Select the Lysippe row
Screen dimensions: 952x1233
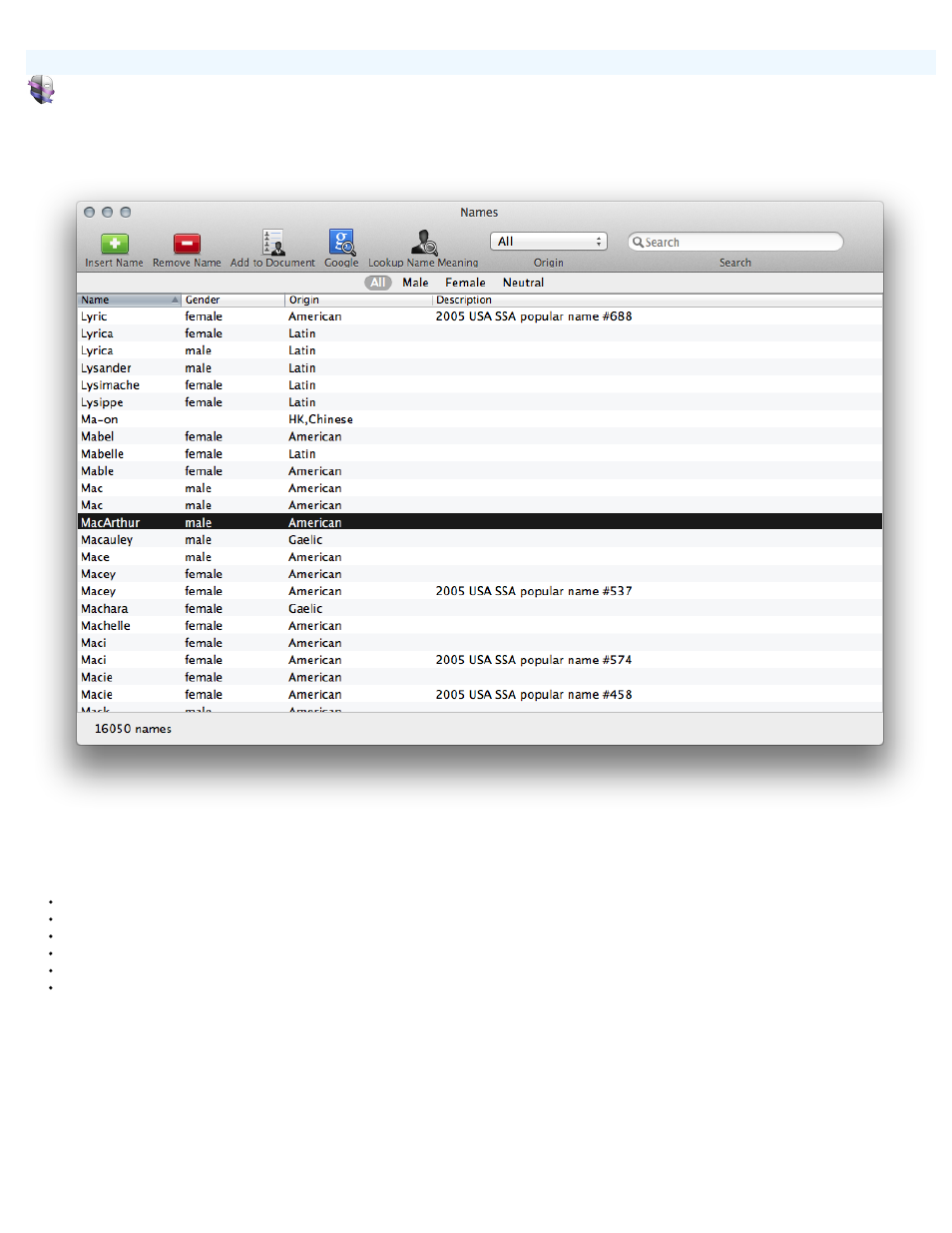480,402
